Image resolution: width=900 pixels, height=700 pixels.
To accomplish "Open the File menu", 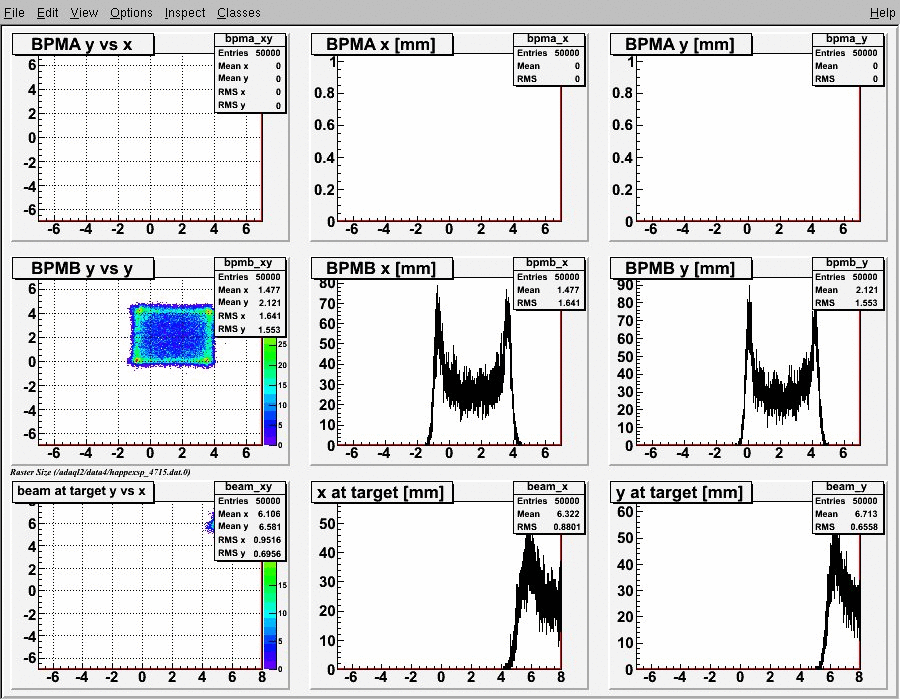I will point(14,13).
